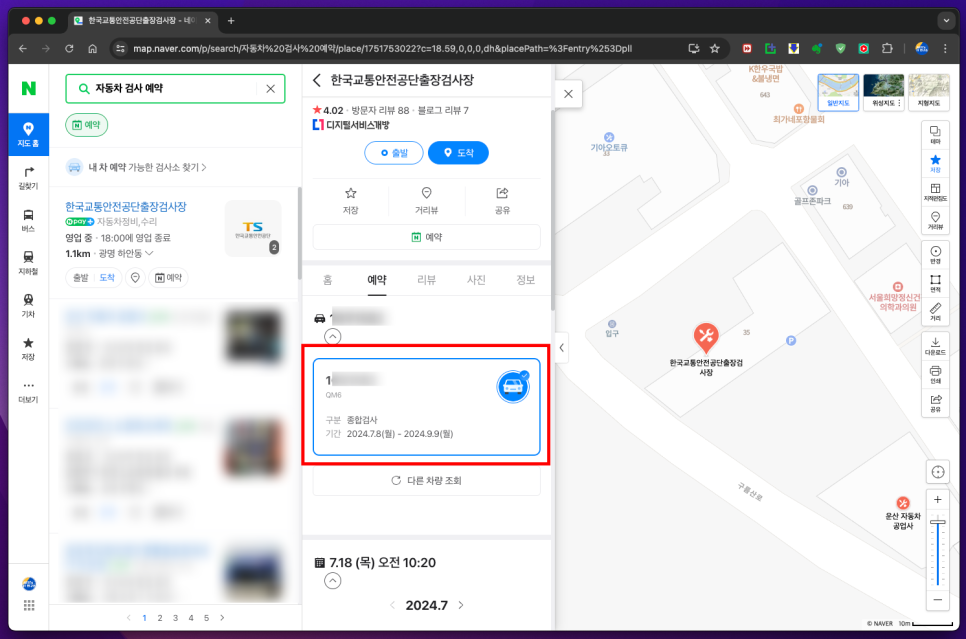Go to previous month in calendar

click(392, 605)
